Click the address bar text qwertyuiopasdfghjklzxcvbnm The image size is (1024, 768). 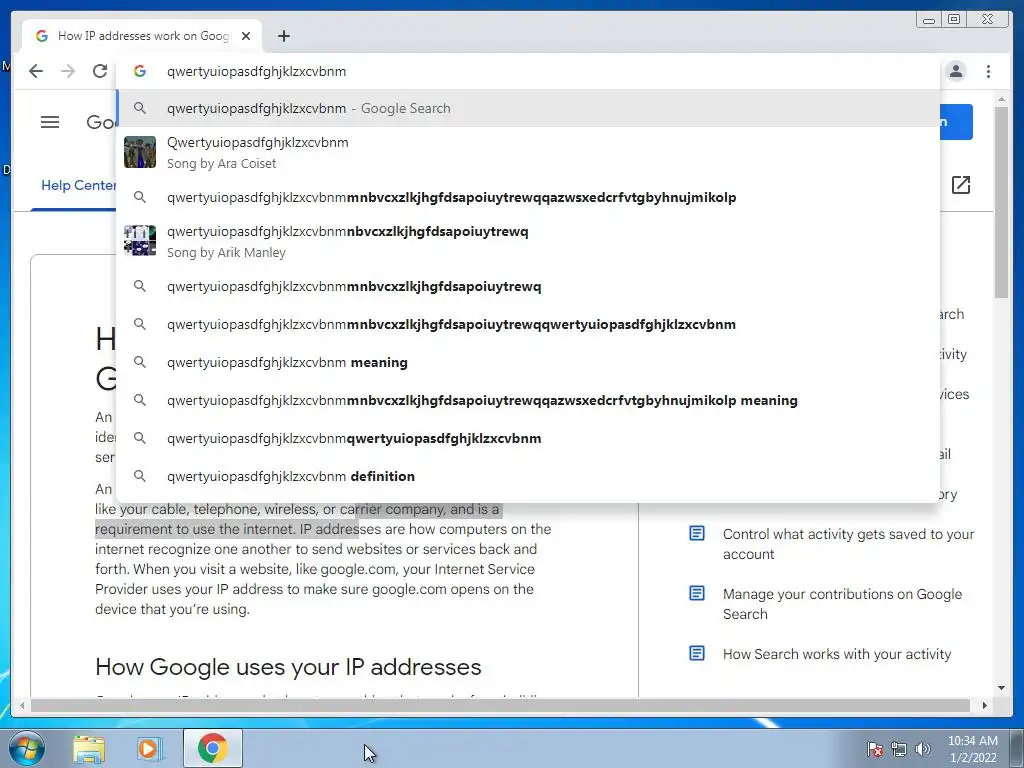[x=257, y=72]
